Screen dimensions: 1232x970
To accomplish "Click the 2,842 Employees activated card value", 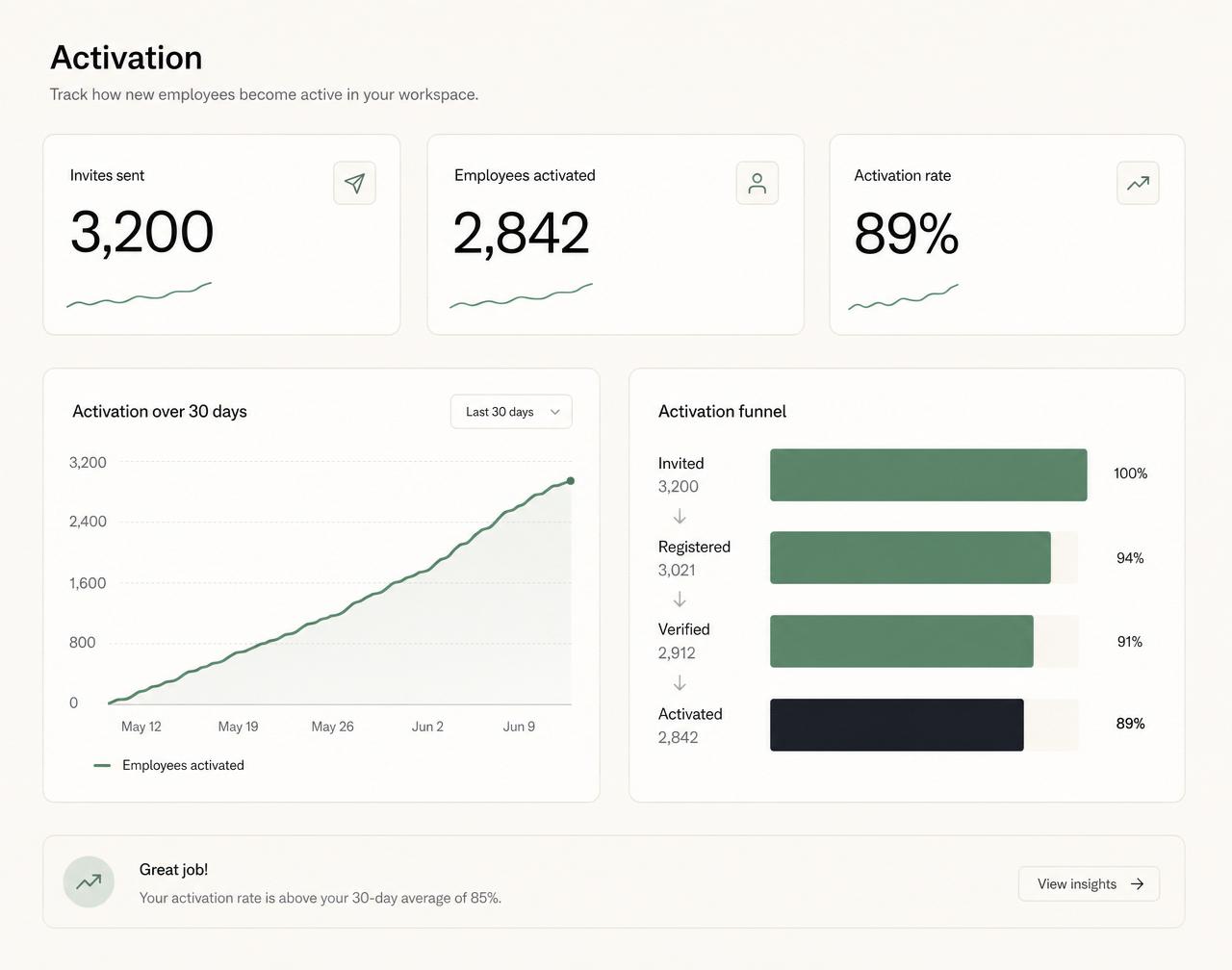I will tap(521, 234).
